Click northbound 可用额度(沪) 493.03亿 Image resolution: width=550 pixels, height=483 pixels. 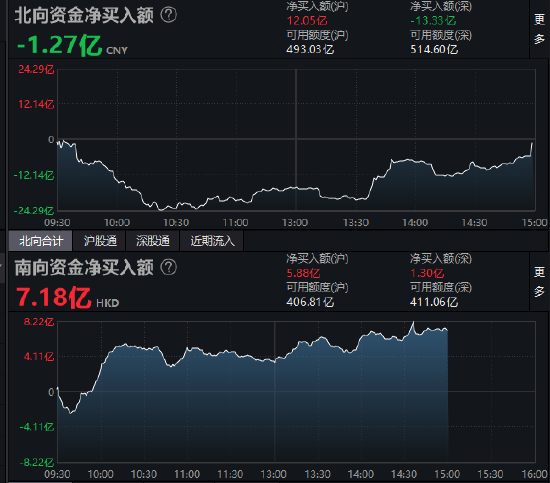pyautogui.click(x=310, y=49)
